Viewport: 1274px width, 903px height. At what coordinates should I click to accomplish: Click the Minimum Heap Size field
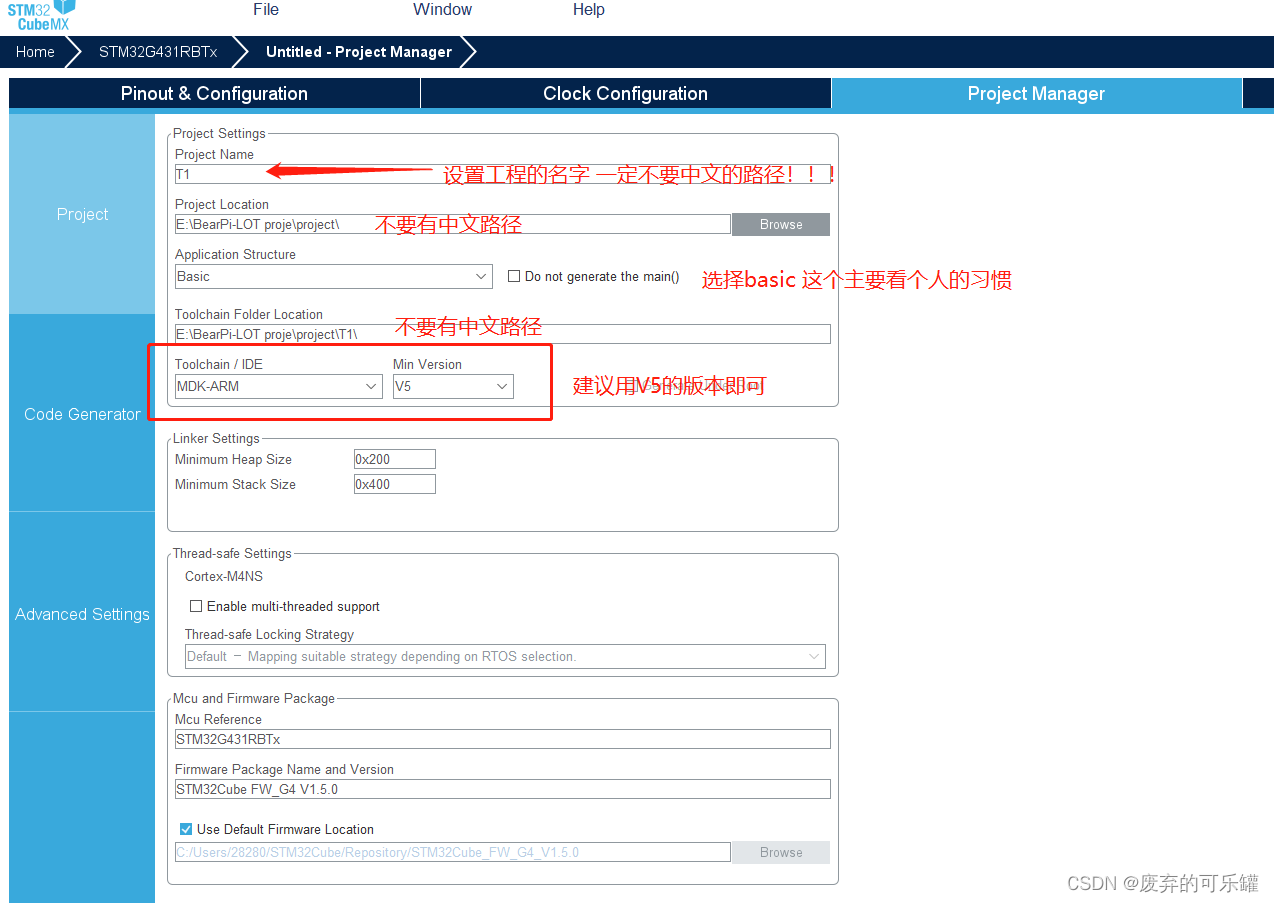[394, 459]
